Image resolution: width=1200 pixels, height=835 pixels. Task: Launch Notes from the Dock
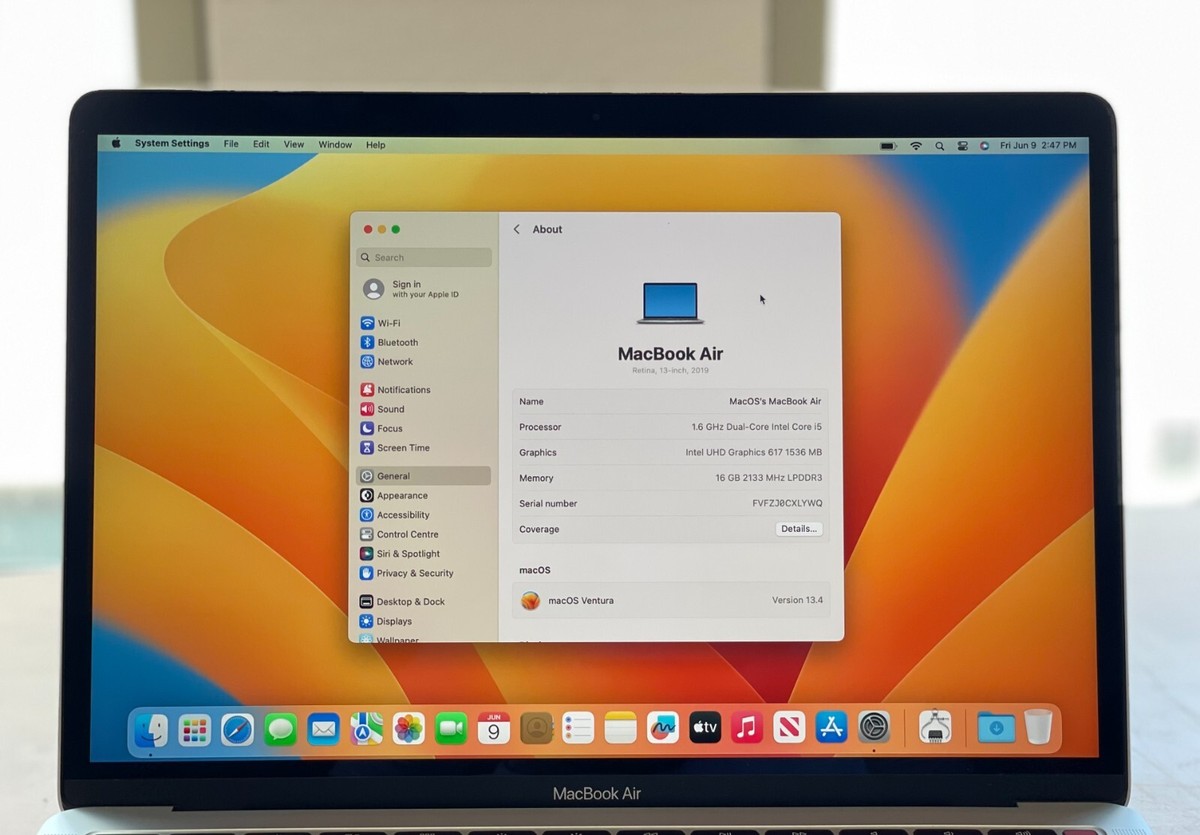[x=620, y=728]
